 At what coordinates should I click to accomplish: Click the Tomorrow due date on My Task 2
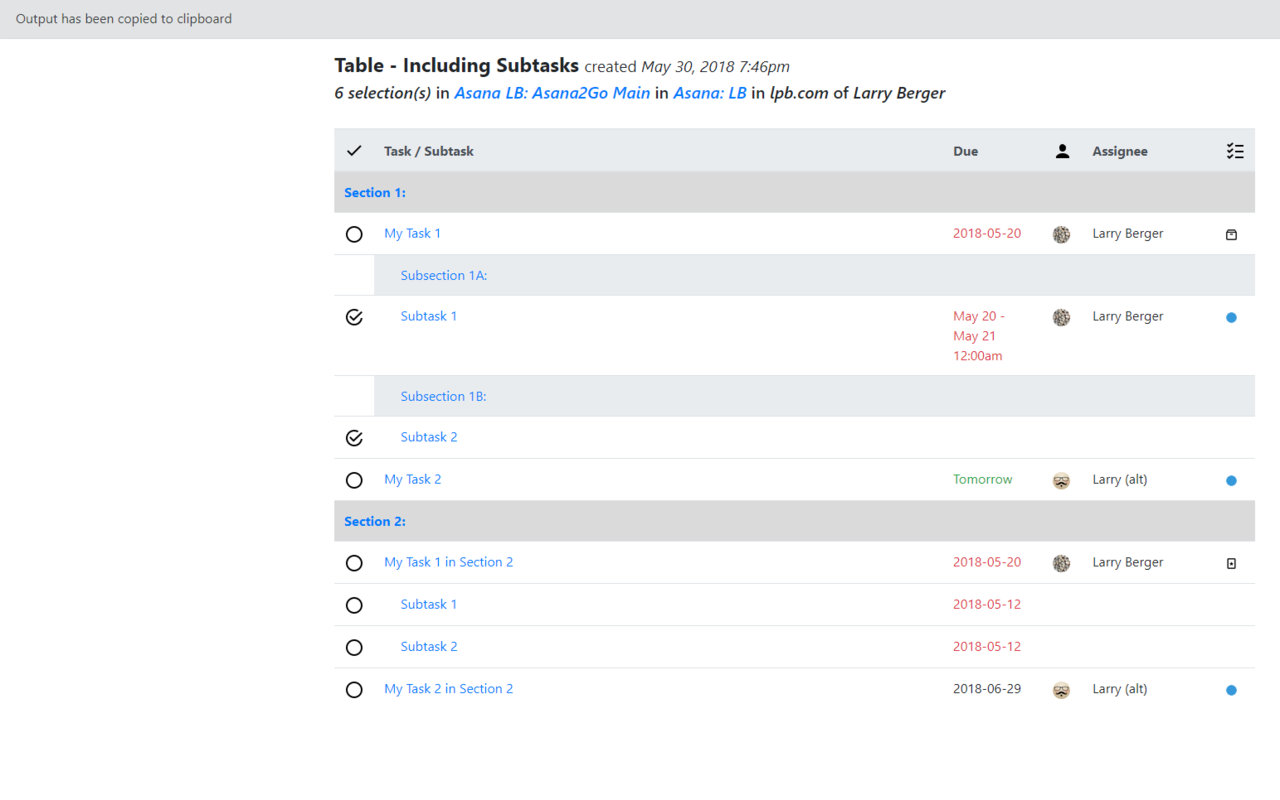pyautogui.click(x=982, y=480)
